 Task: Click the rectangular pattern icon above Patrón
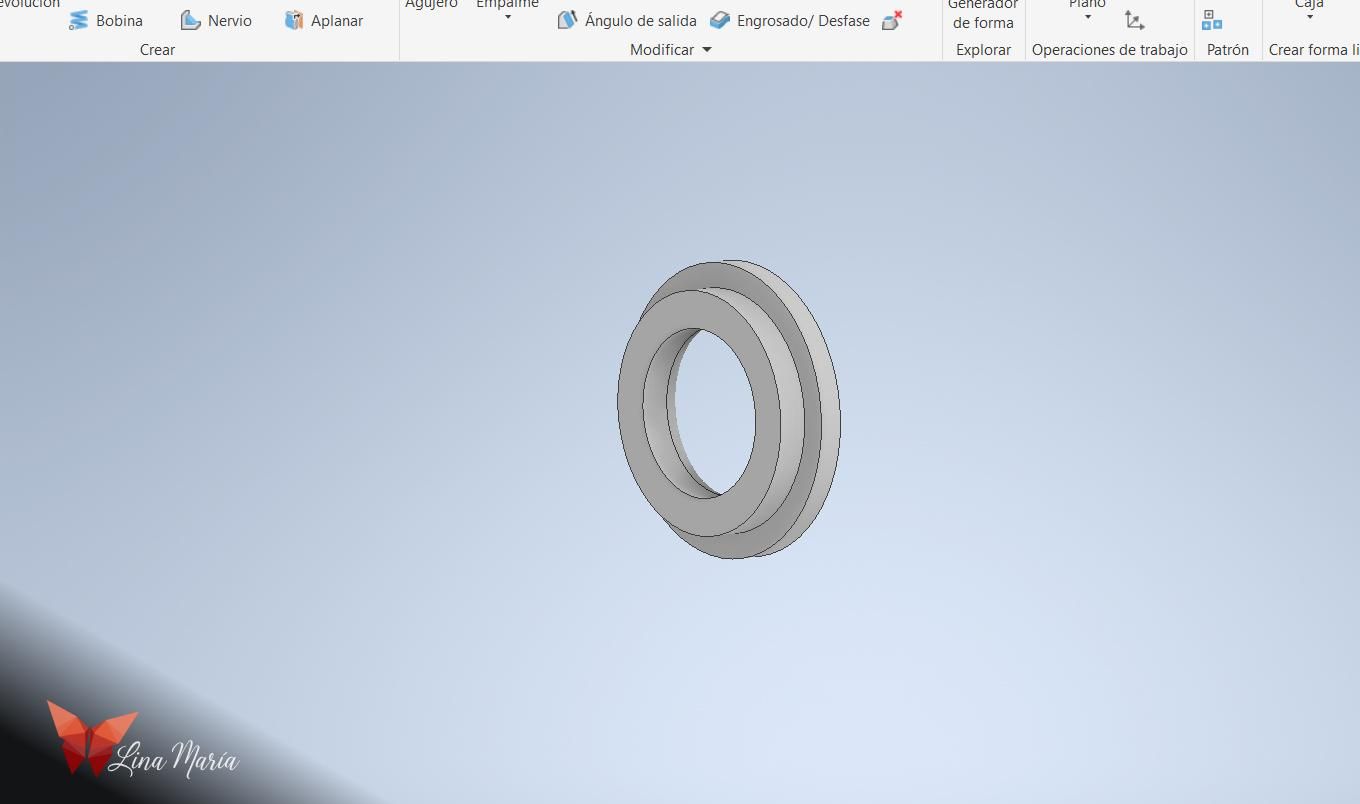coord(1212,20)
